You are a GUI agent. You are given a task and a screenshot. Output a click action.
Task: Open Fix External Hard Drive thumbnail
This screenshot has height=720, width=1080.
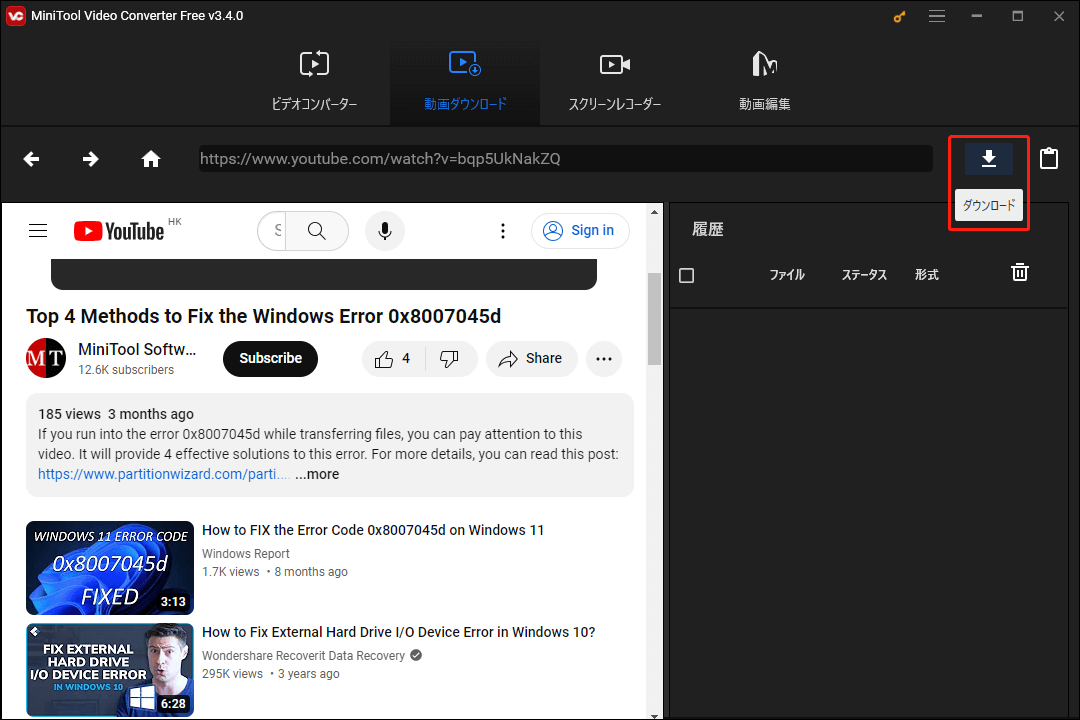click(x=110, y=670)
